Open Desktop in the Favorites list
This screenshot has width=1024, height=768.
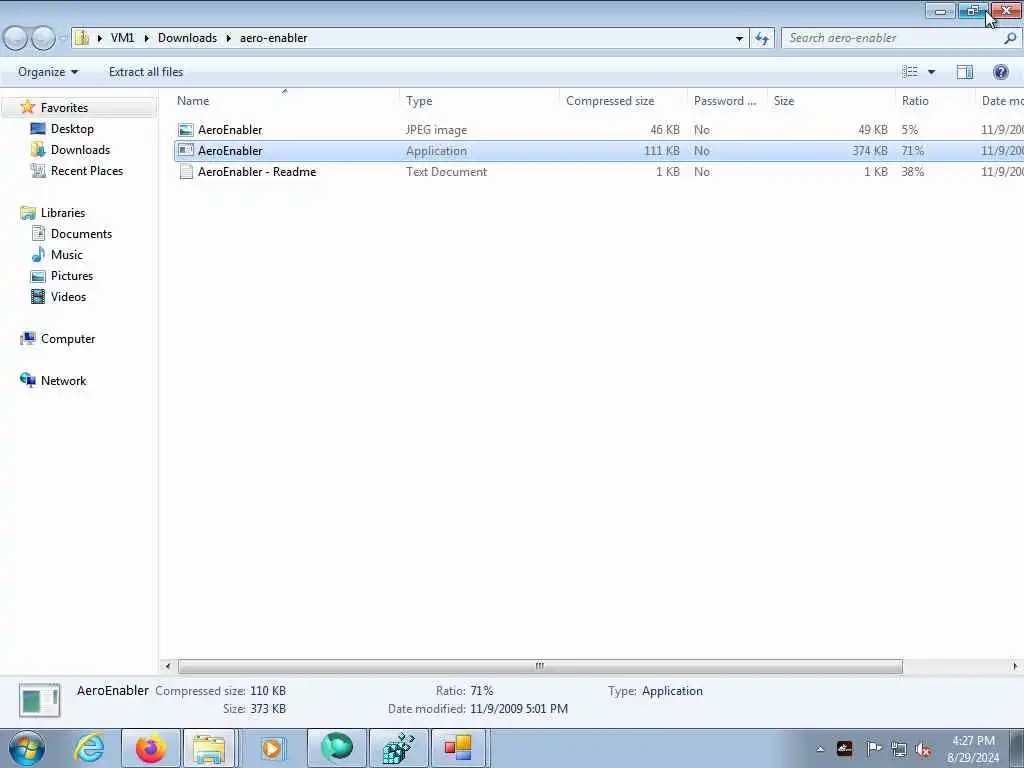pyautogui.click(x=72, y=129)
